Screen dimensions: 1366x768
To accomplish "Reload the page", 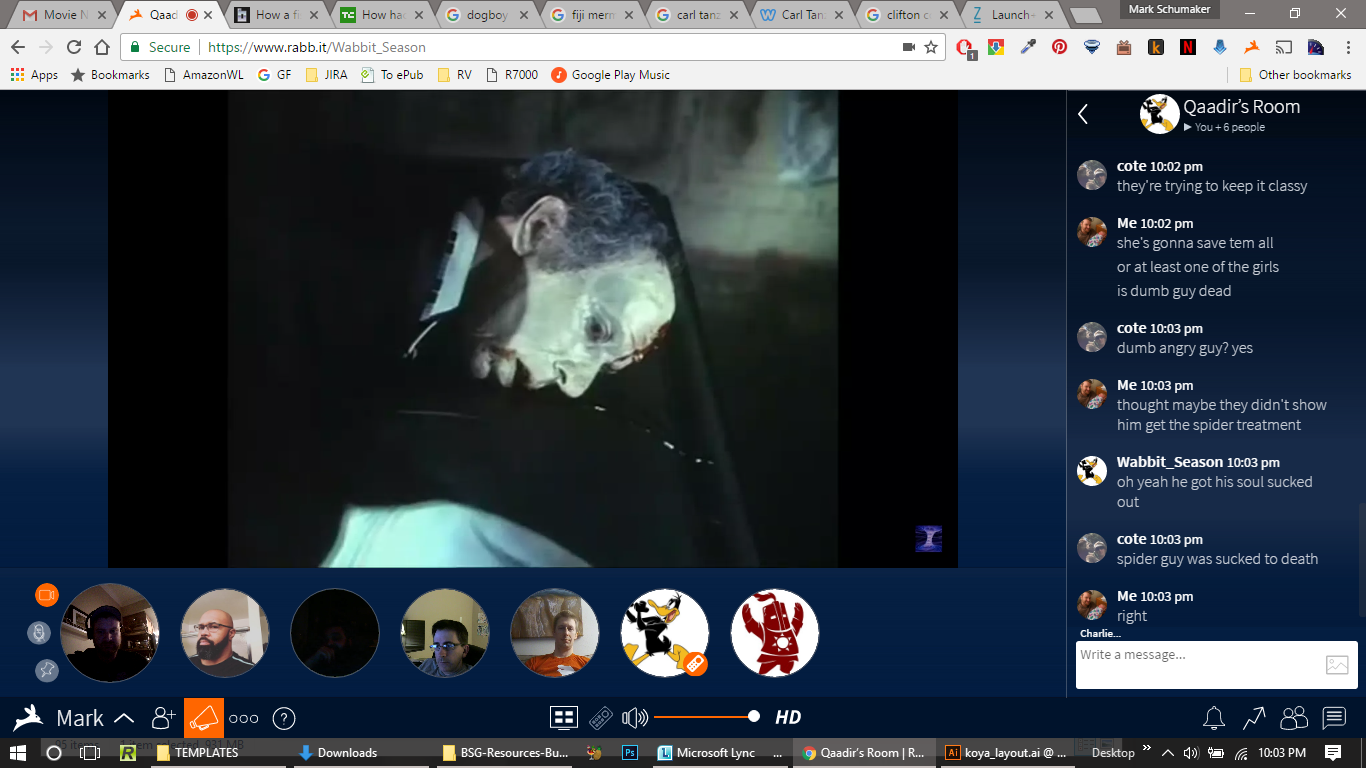I will (x=74, y=47).
